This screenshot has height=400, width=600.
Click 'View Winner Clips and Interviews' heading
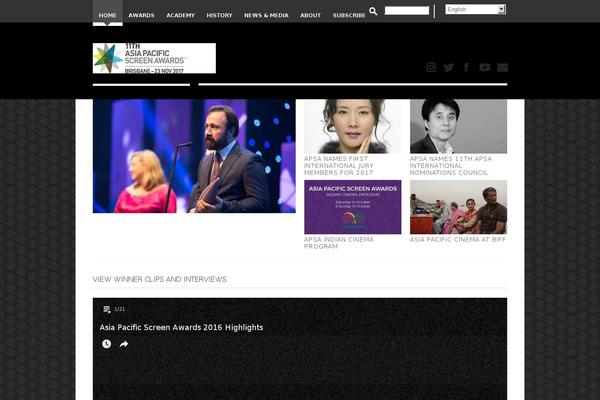[160, 279]
